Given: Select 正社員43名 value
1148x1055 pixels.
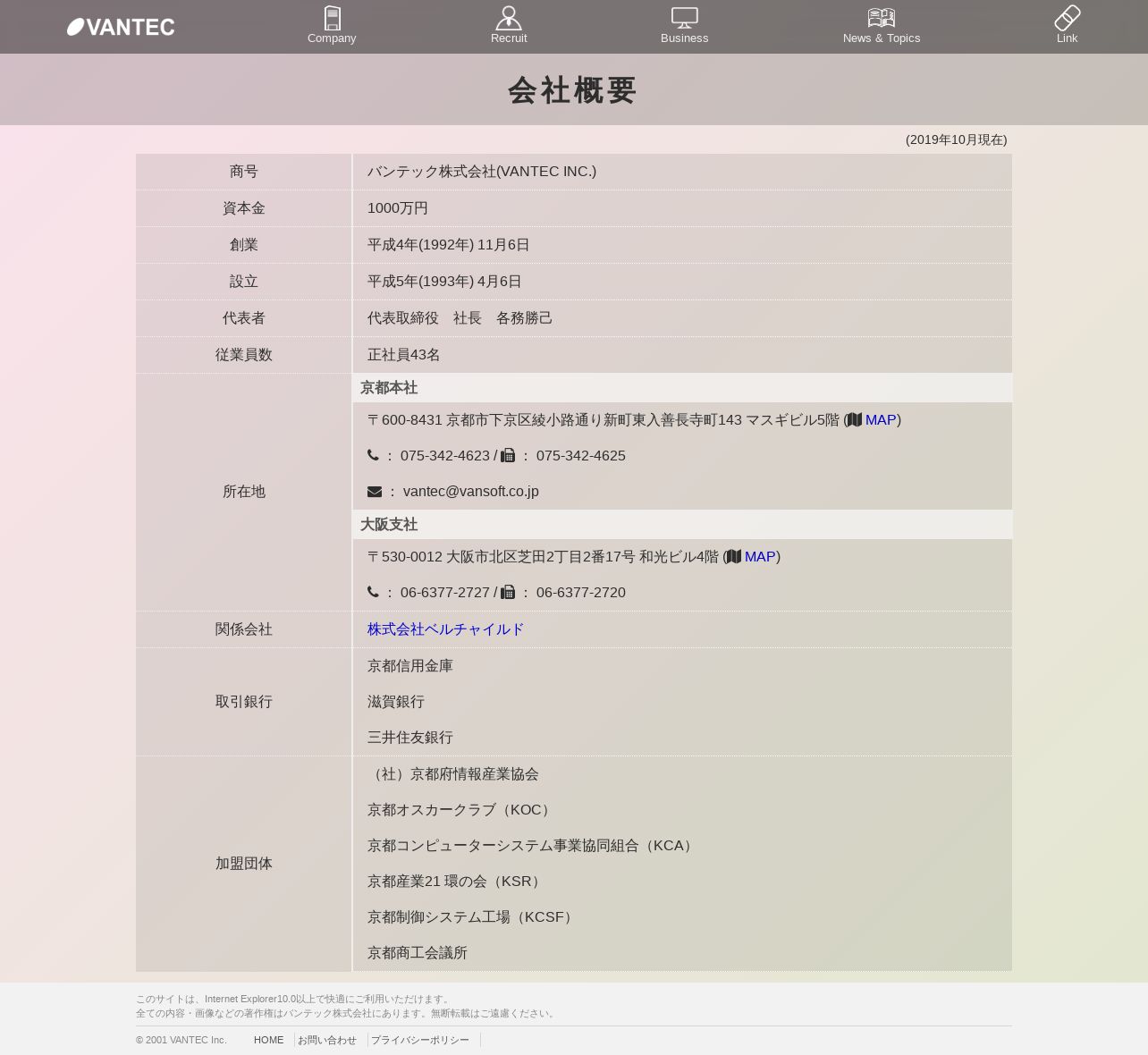Looking at the screenshot, I should [404, 355].
